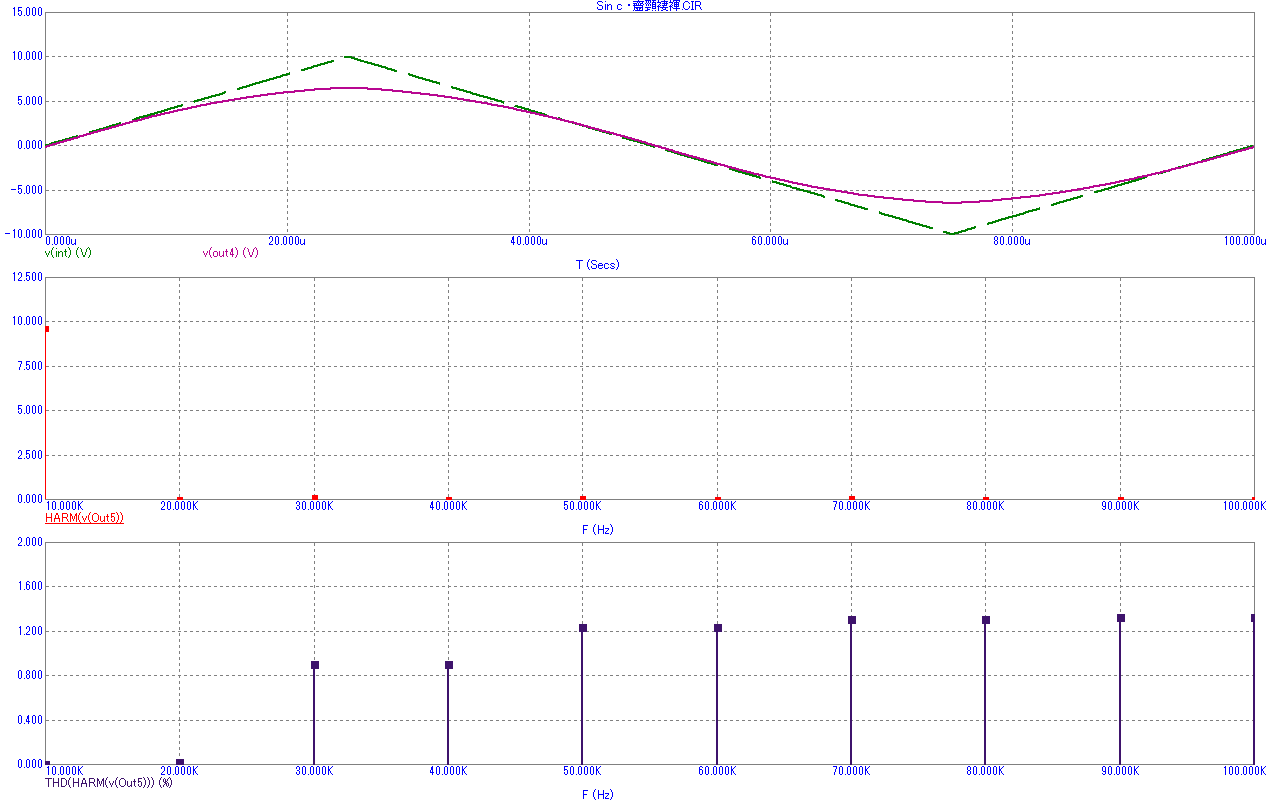Click the THD data marker at 80.000K

click(985, 620)
